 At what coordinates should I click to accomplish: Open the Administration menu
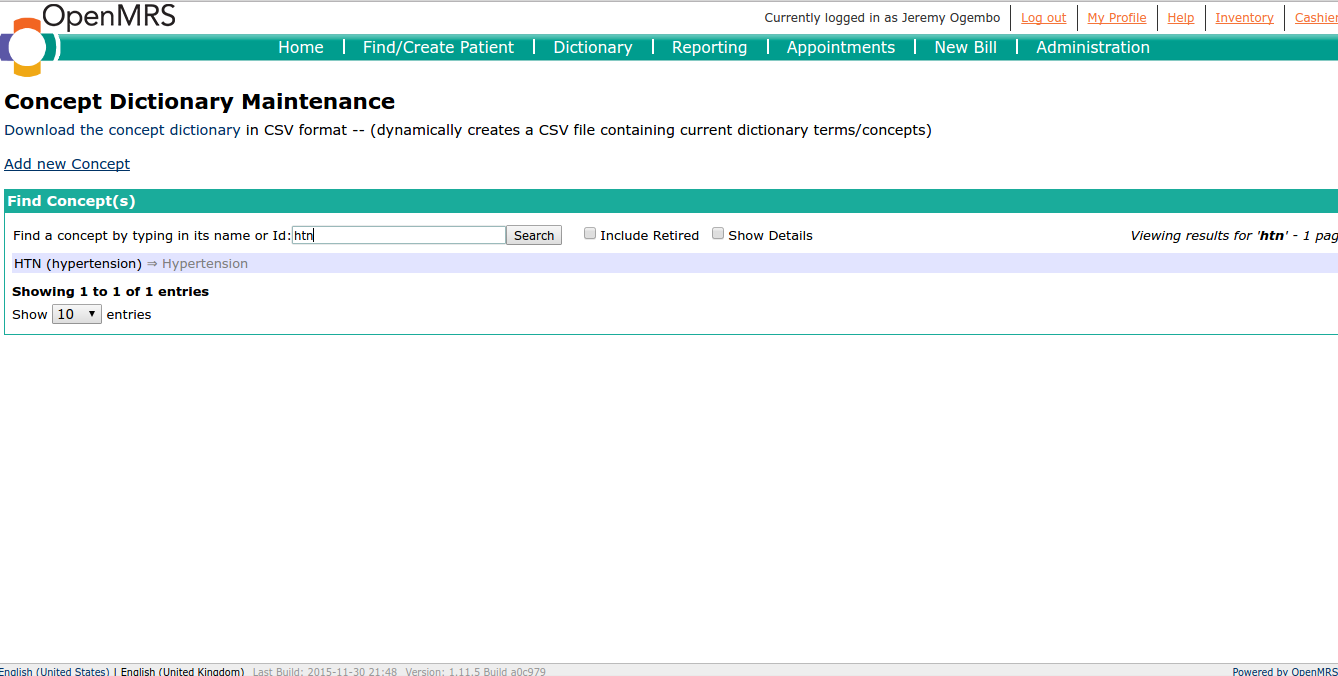1092,47
